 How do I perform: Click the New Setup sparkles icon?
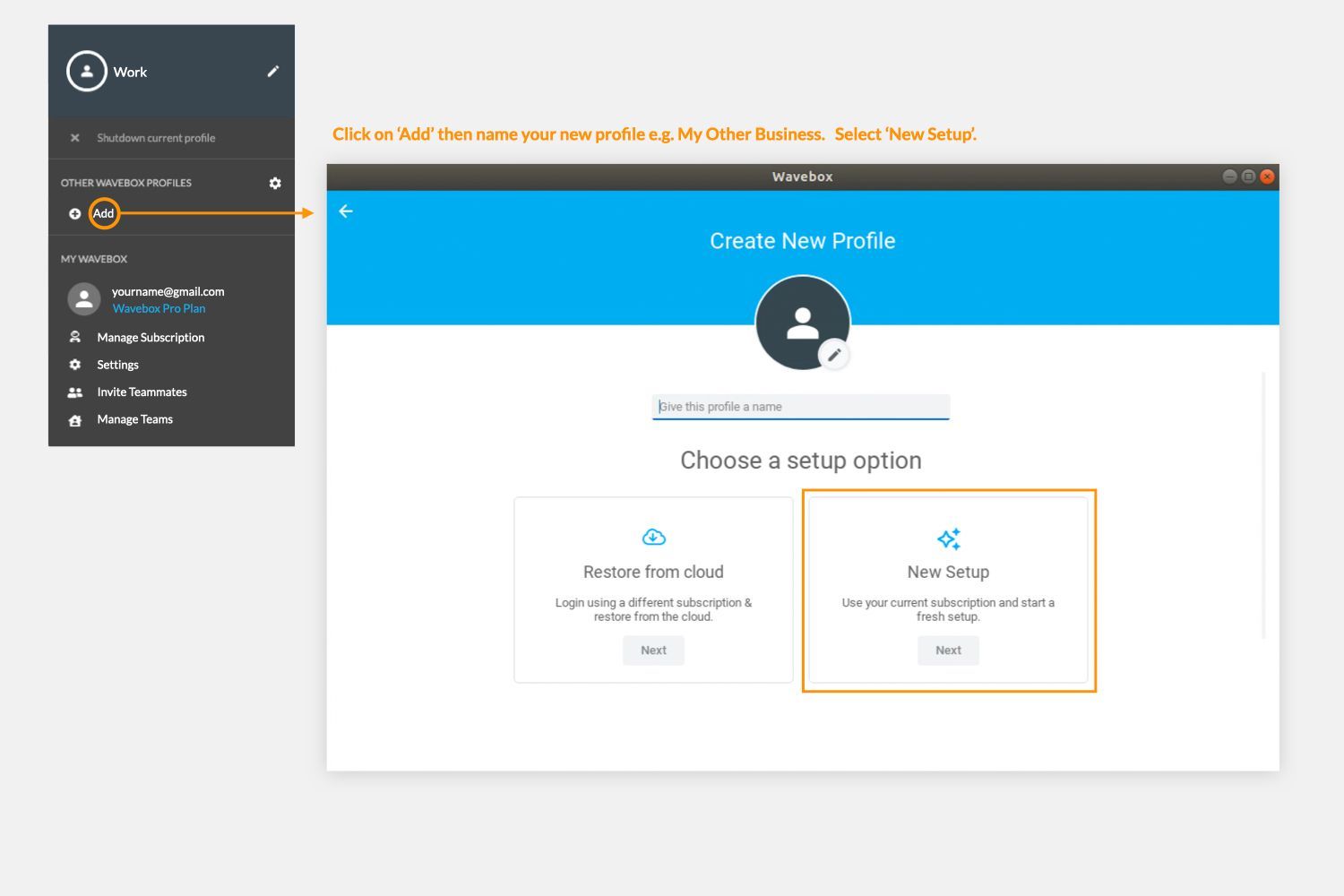click(x=949, y=538)
